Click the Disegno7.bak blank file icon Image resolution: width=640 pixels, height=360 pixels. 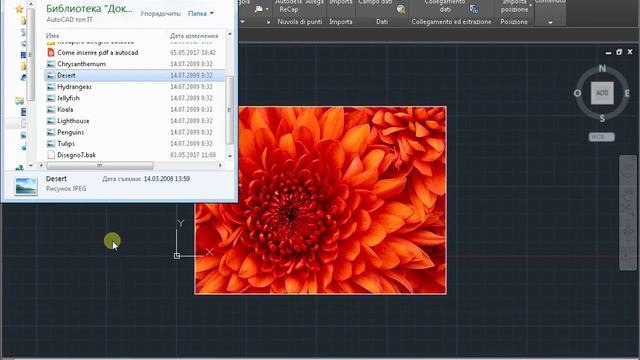pos(51,155)
